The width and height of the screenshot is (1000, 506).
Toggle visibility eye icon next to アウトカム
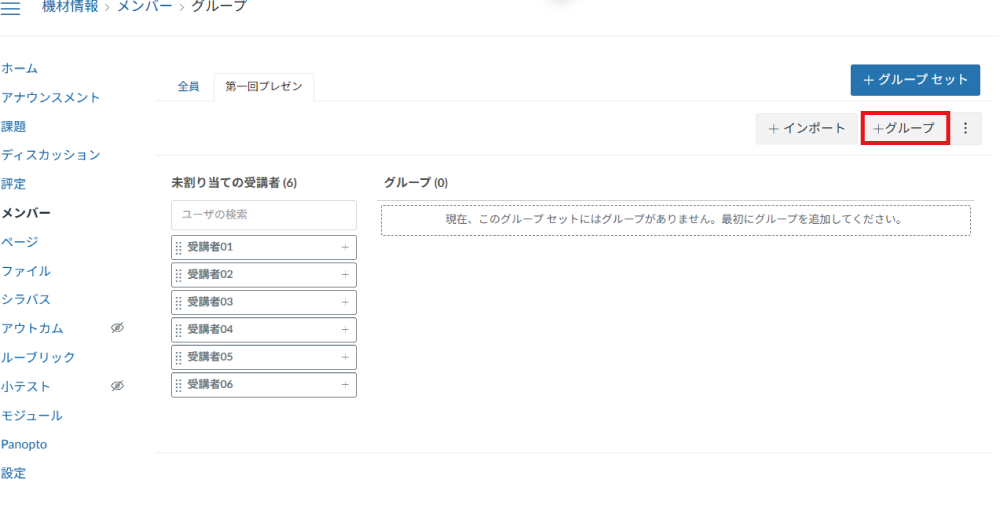click(x=117, y=328)
